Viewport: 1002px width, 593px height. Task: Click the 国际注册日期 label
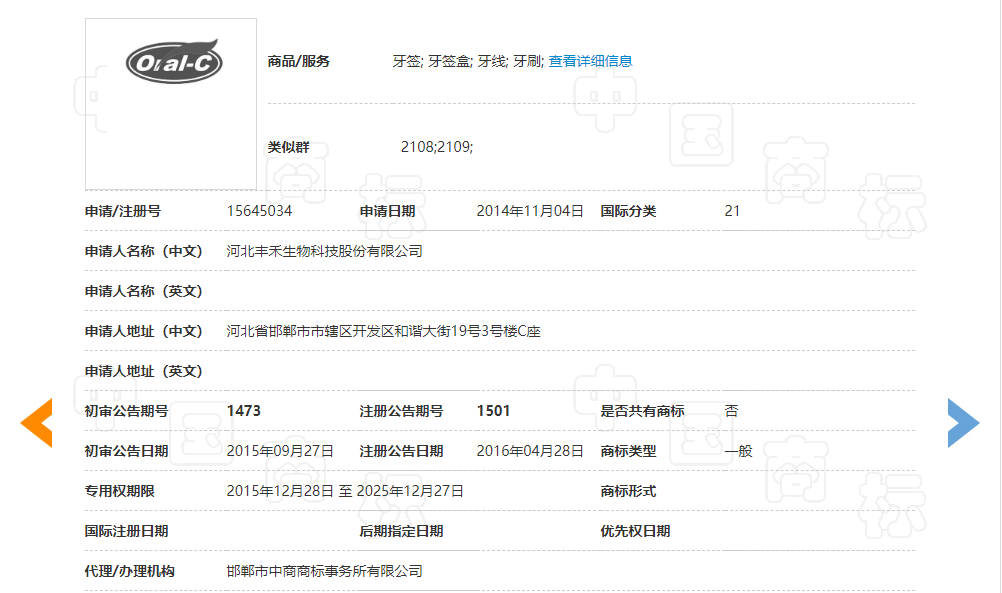(127, 531)
